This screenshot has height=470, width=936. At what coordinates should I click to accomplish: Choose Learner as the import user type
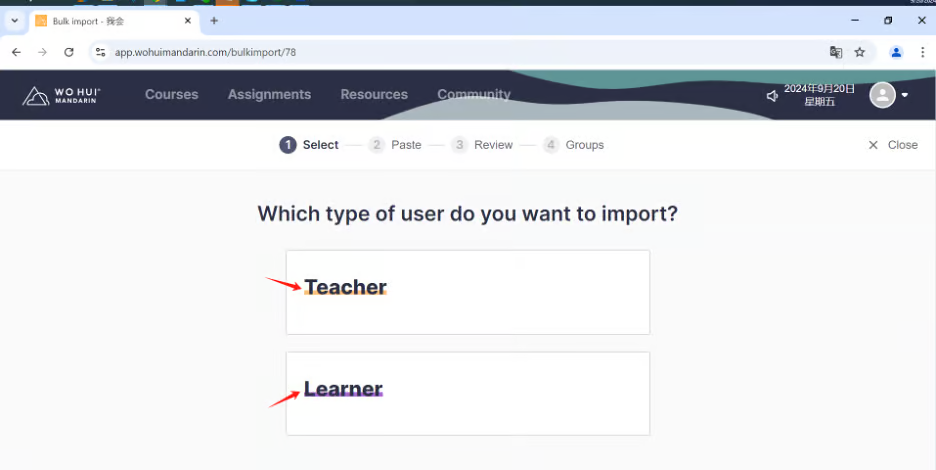click(x=467, y=393)
